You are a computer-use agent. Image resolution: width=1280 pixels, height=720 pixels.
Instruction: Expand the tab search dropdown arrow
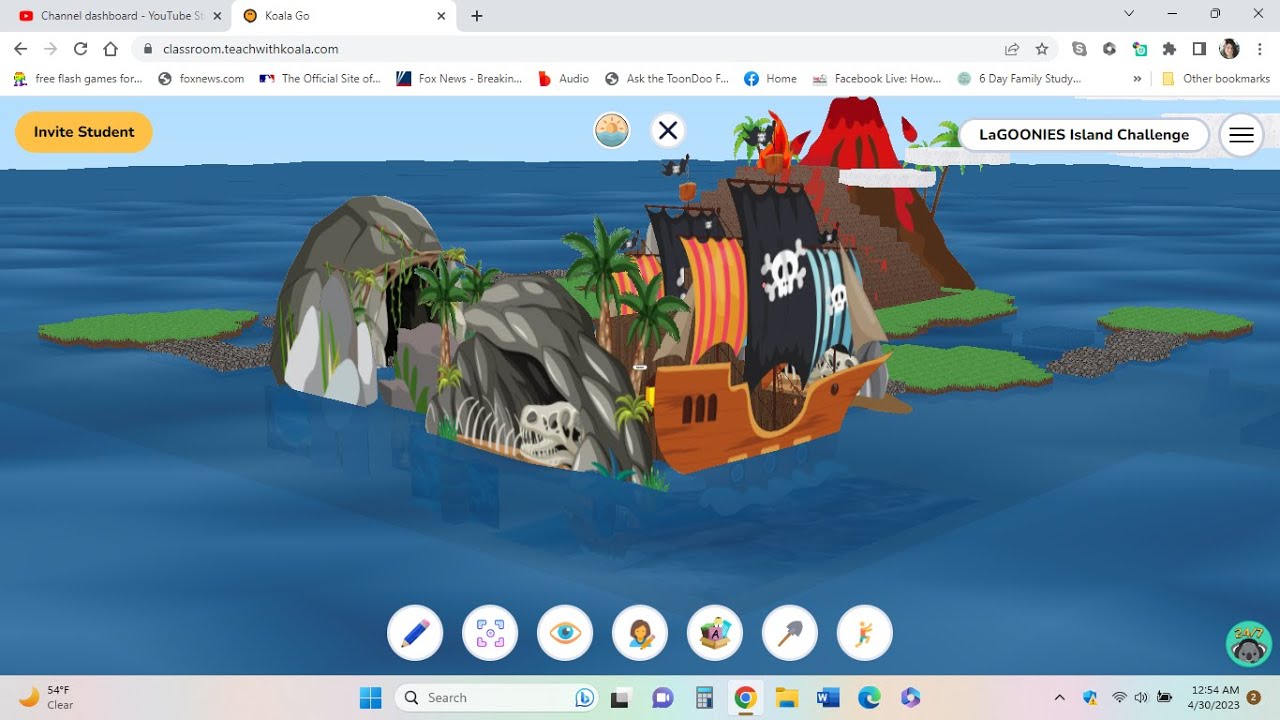(1129, 14)
